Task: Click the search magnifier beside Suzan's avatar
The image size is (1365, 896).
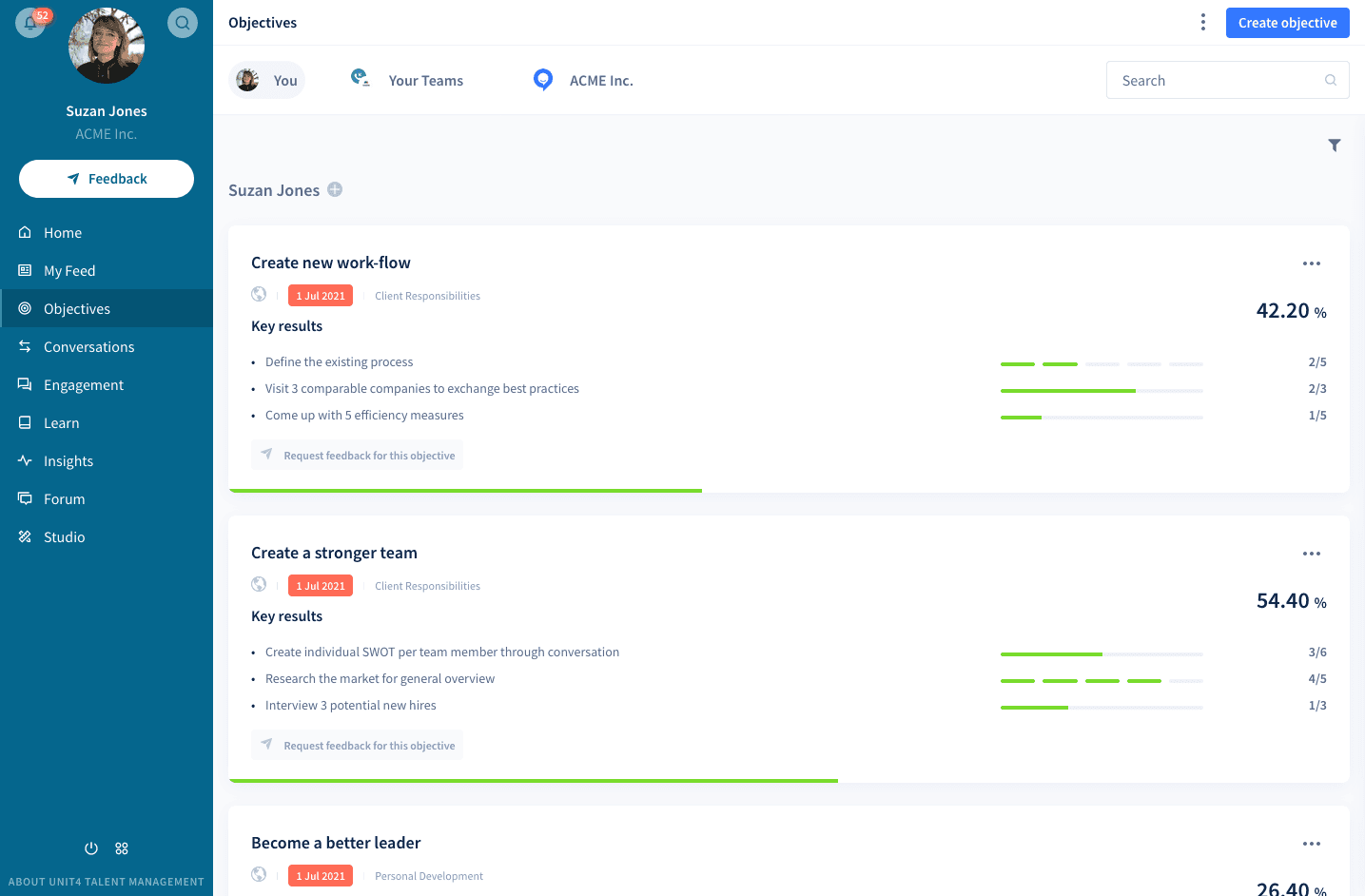Action: pyautogui.click(x=182, y=22)
